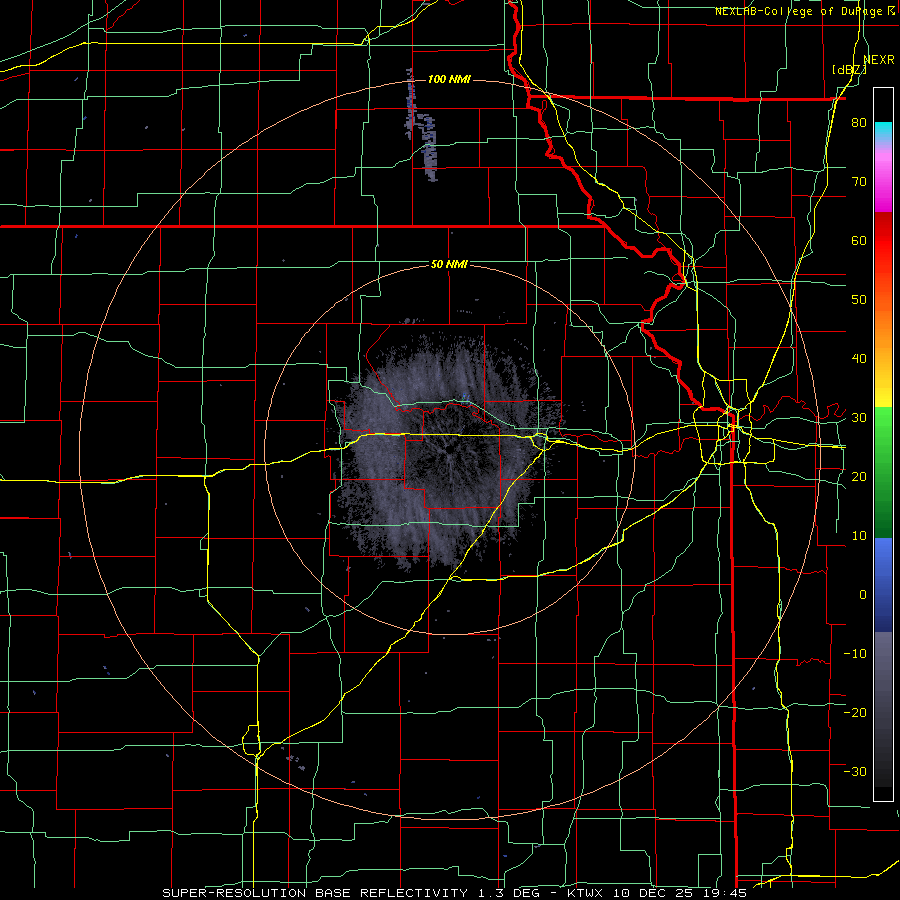This screenshot has width=900, height=900.
Task: Click the dBZ units label
Action: 849,70
